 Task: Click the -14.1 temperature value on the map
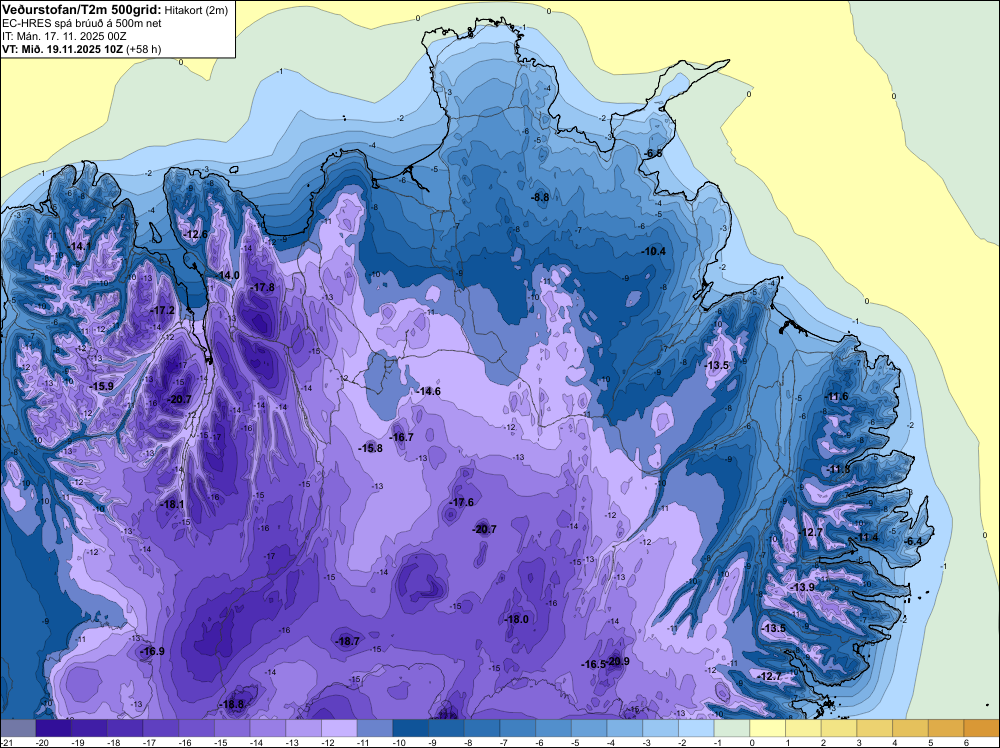pos(79,246)
